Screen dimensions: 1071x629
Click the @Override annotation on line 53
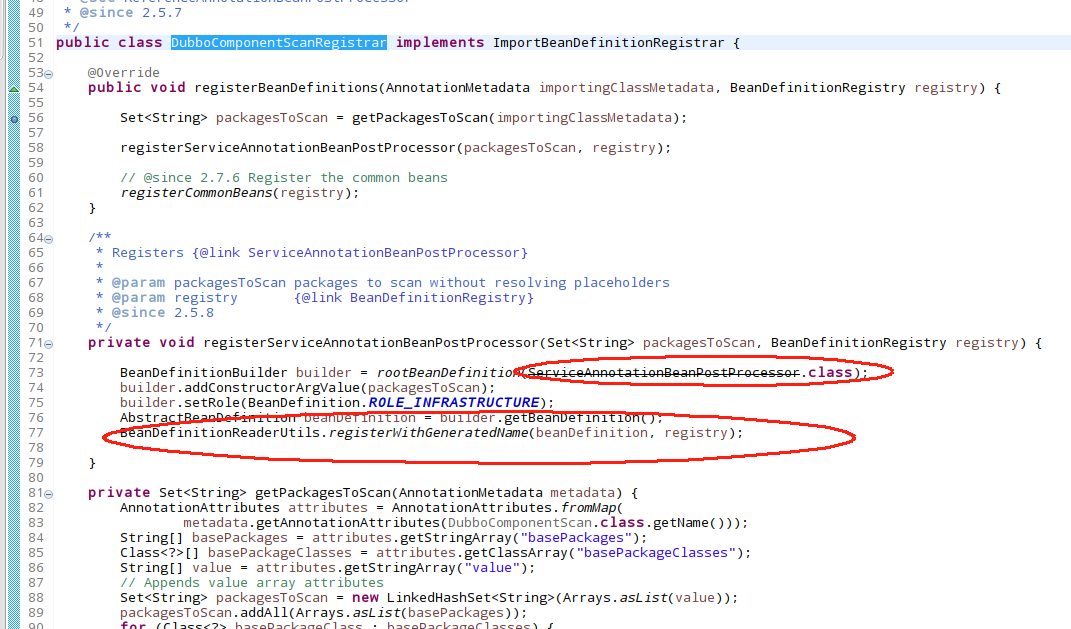[x=124, y=72]
